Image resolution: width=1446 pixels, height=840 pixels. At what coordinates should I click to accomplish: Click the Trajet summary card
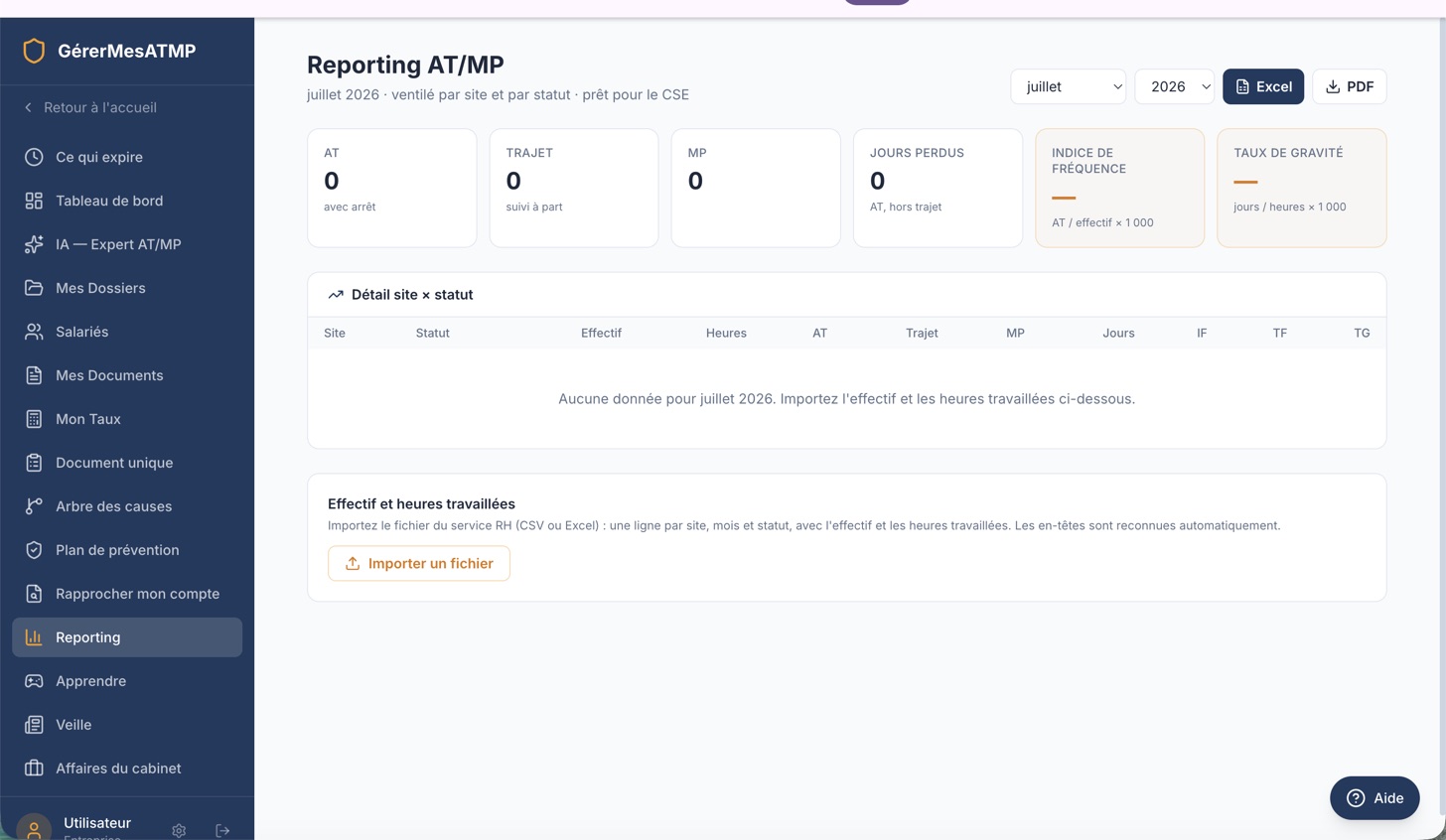click(574, 188)
